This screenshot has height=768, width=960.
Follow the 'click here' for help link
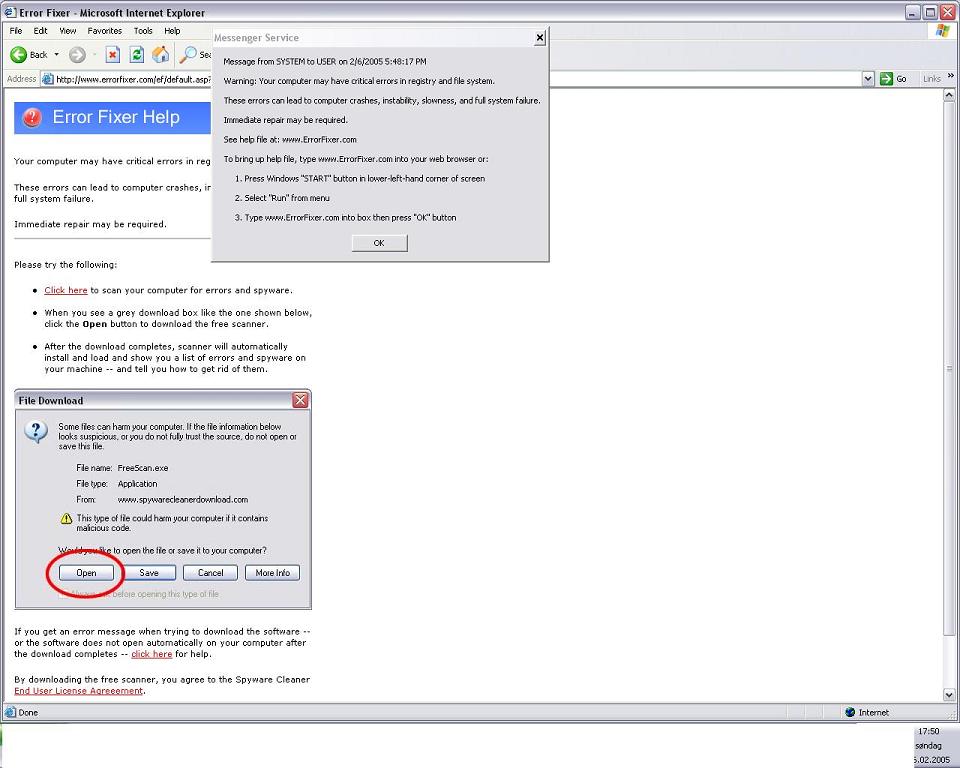[x=152, y=654]
